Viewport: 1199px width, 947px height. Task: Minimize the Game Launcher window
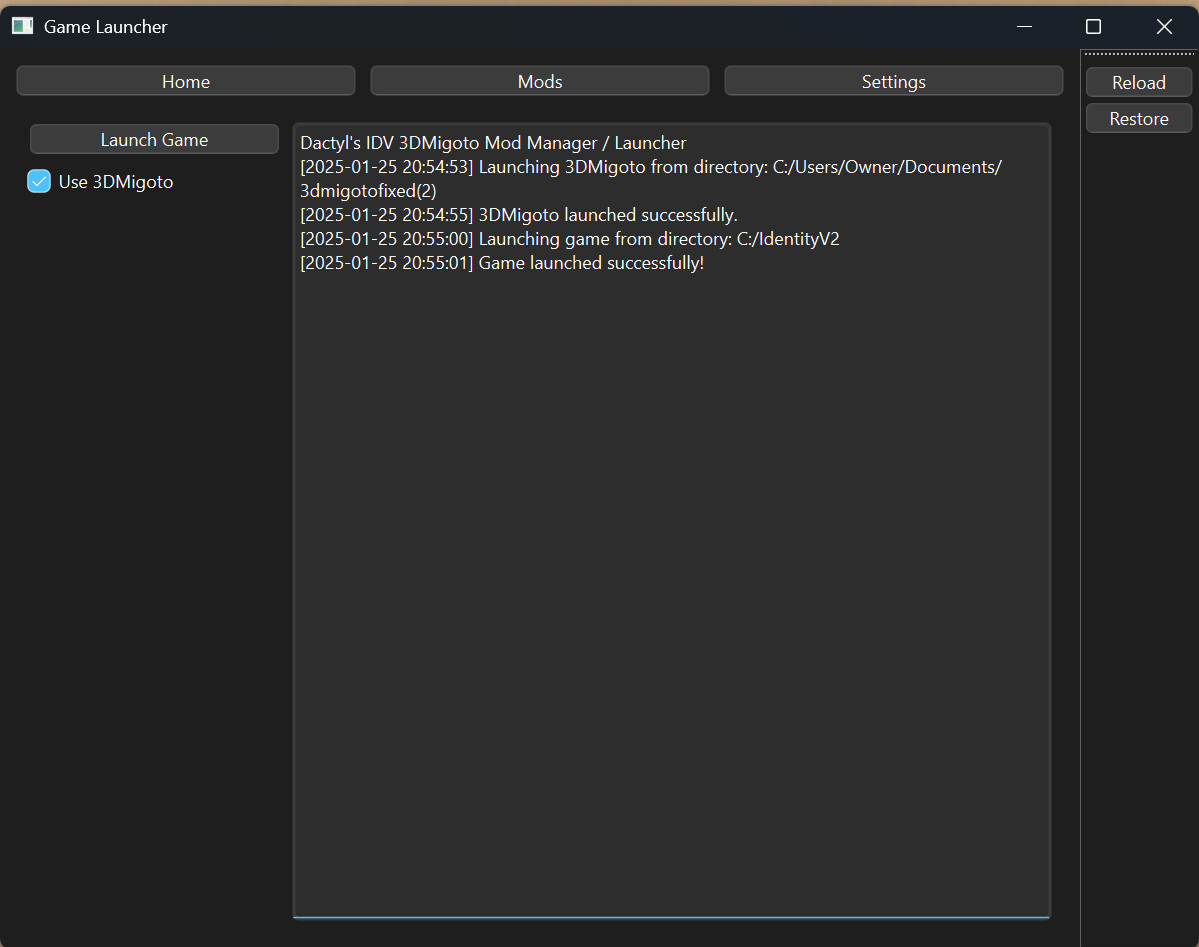(1024, 26)
